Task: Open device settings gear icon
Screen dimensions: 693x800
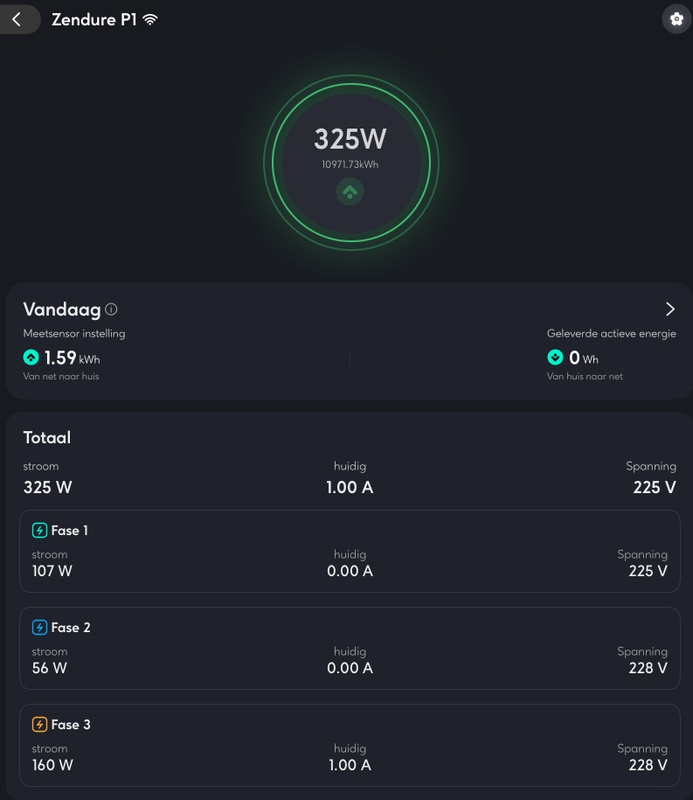Action: [676, 19]
